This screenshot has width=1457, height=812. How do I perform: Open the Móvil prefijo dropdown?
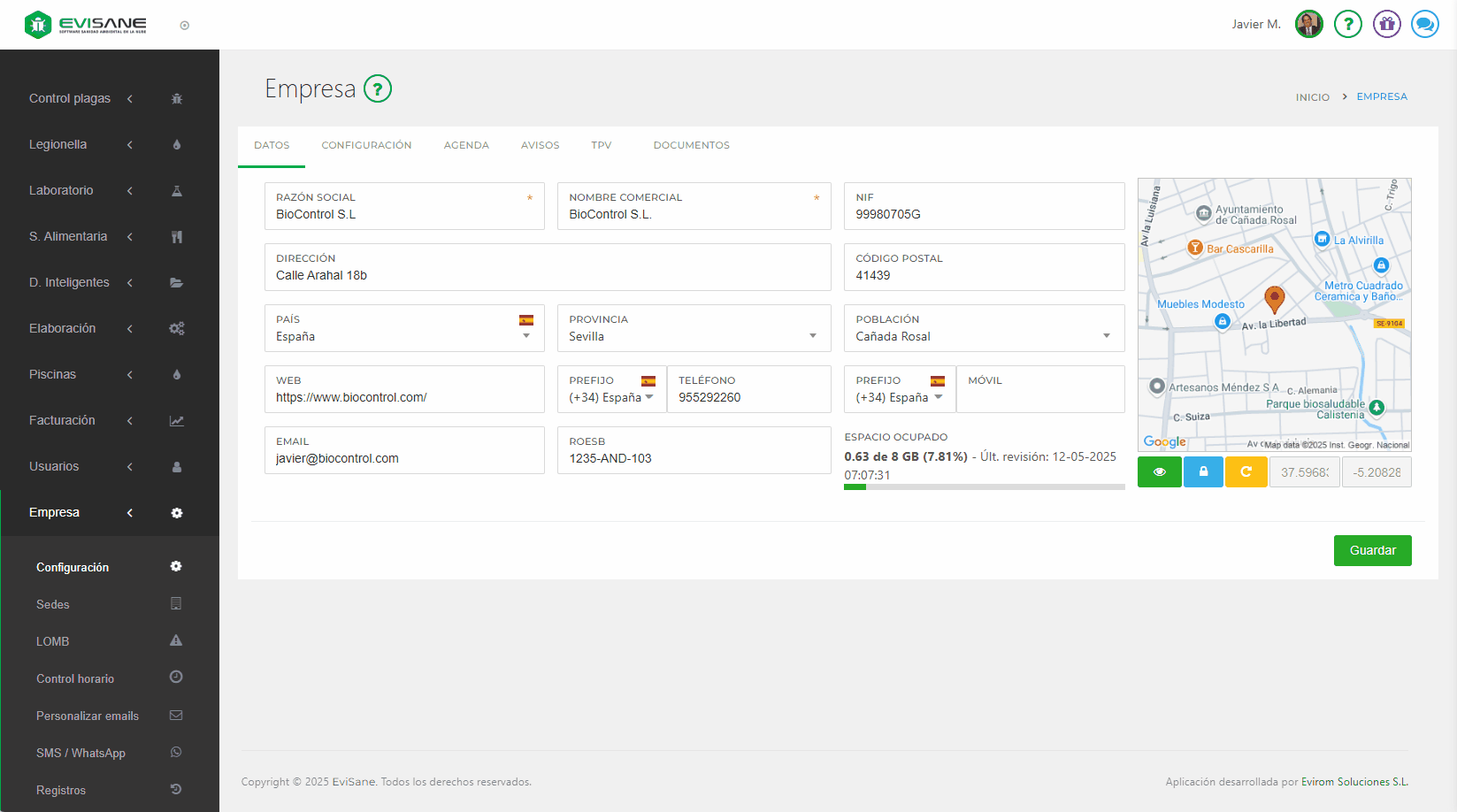[900, 389]
